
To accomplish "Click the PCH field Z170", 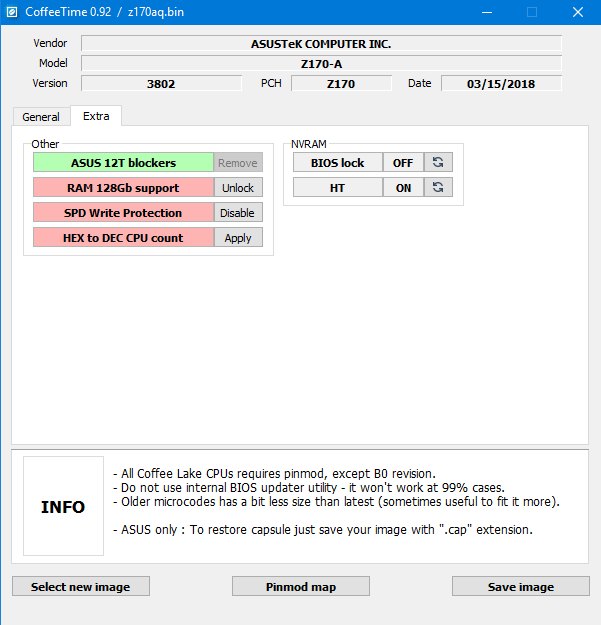I will coord(341,83).
